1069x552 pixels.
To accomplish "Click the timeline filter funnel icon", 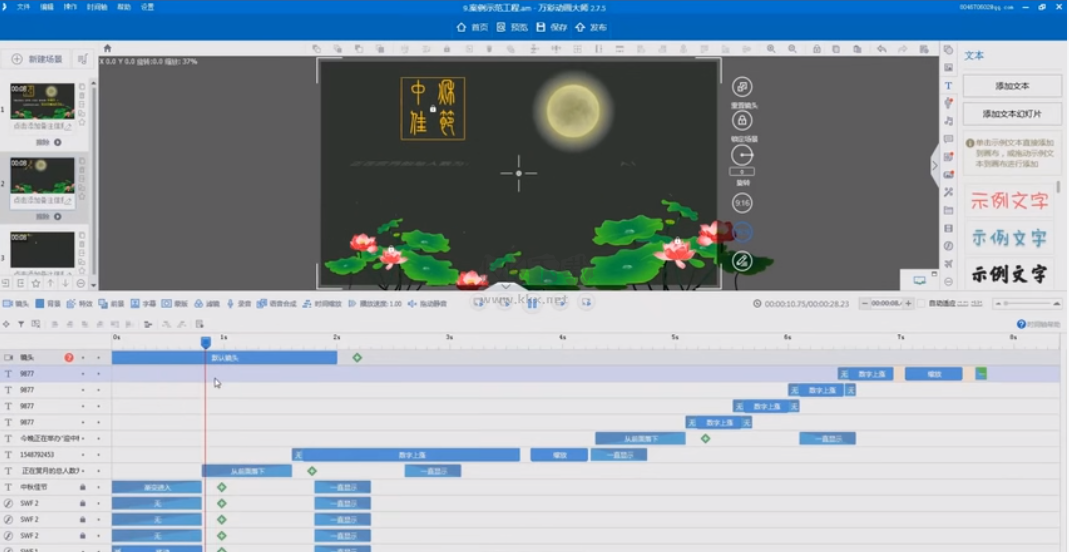I will [x=20, y=324].
